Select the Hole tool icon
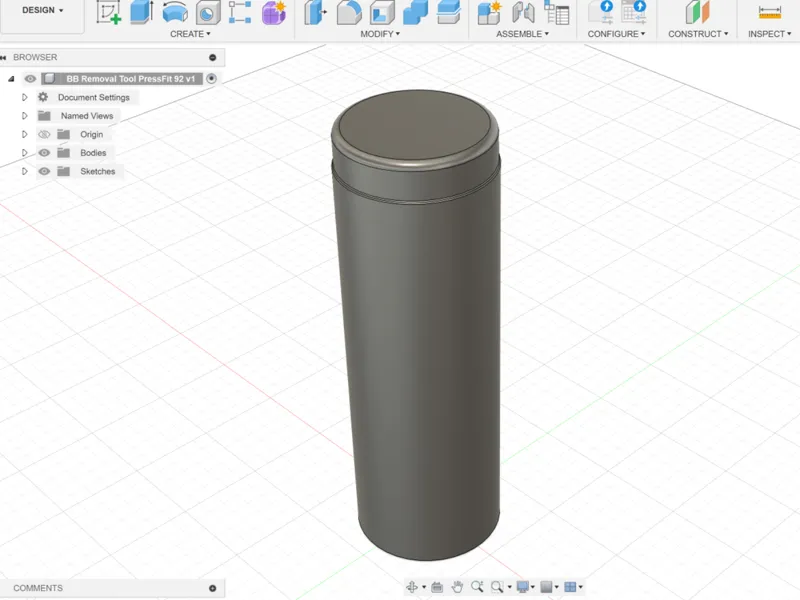The height and width of the screenshot is (600, 800). (208, 12)
